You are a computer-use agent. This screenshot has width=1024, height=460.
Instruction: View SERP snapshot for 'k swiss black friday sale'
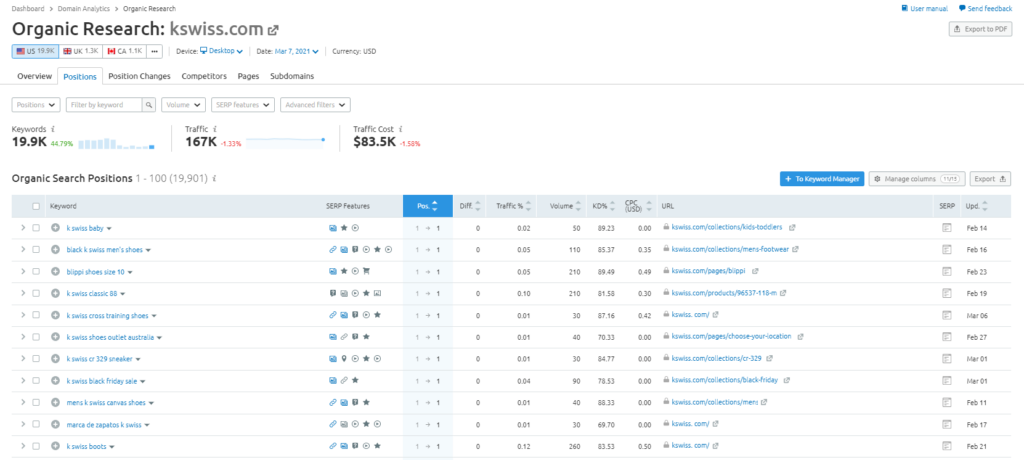coord(947,381)
